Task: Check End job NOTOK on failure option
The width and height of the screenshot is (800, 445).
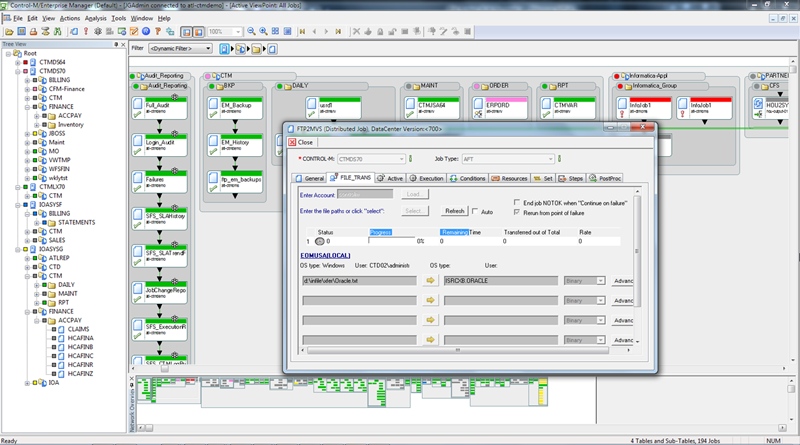Action: 516,203
